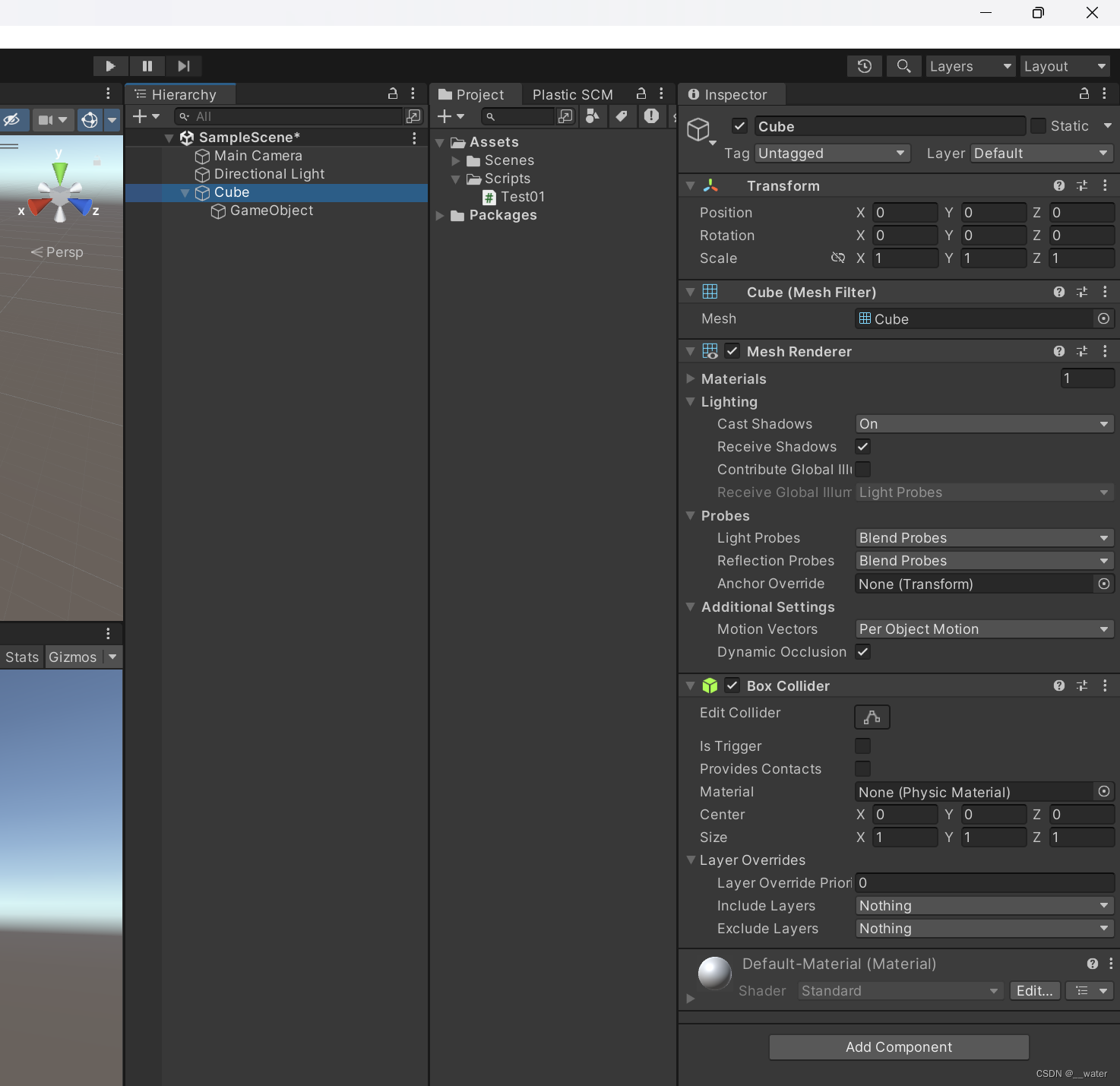
Task: Click the Add Component button
Action: point(898,1047)
